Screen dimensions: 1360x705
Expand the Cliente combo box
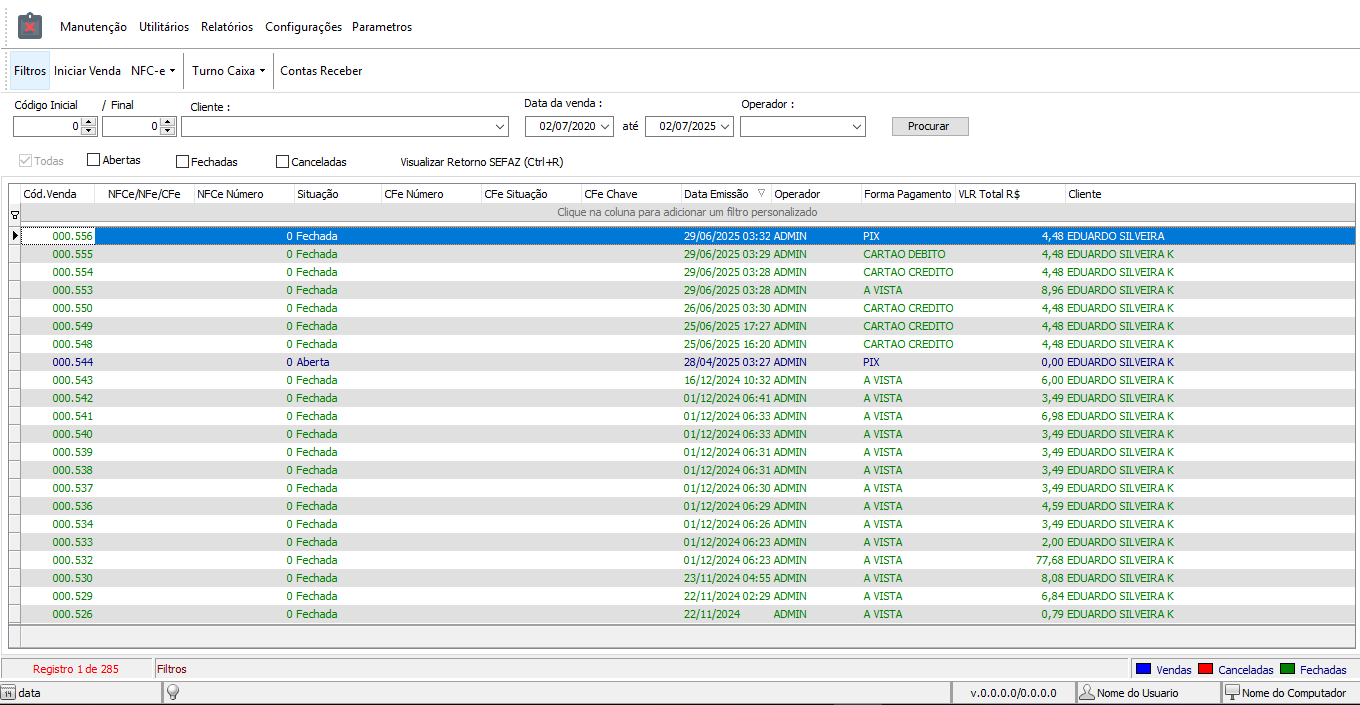tap(501, 127)
